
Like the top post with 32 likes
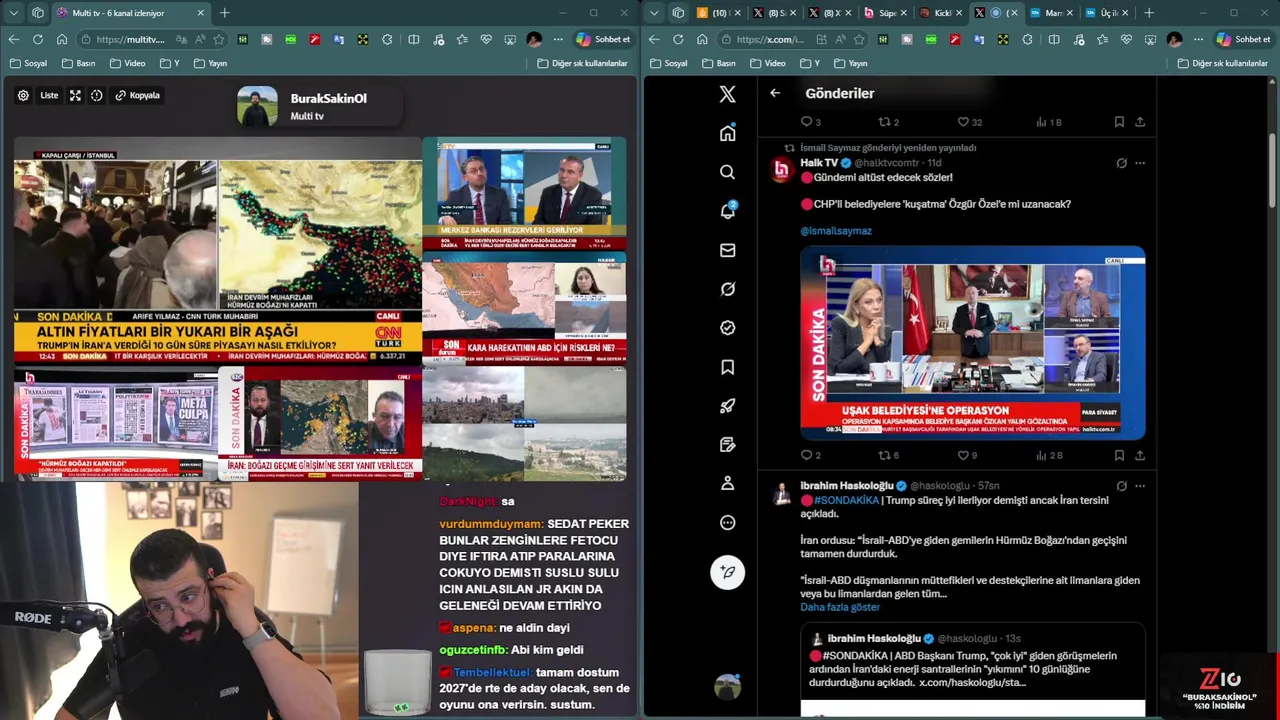tap(969, 122)
